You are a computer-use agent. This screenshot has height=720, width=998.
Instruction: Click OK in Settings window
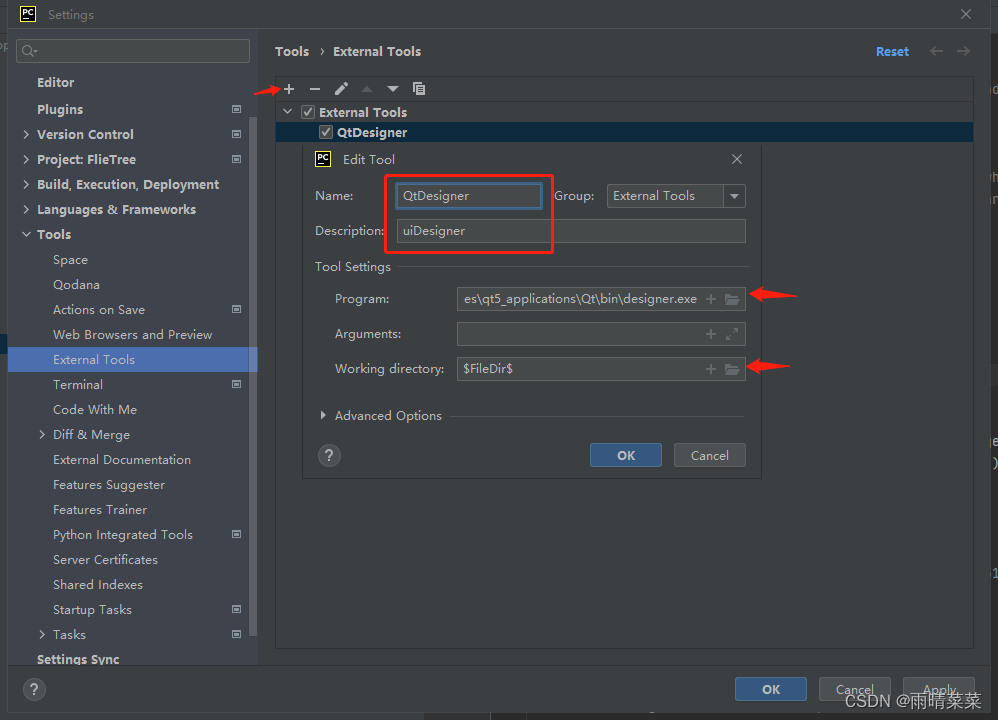click(x=771, y=689)
